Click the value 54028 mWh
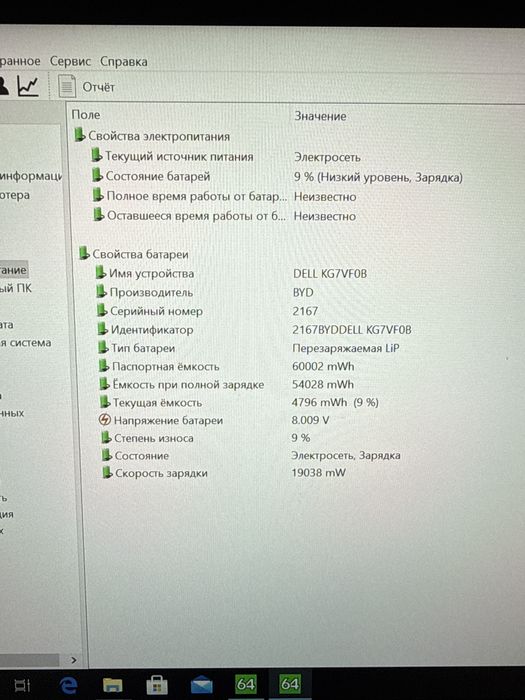The width and height of the screenshot is (525, 700). coord(323,384)
